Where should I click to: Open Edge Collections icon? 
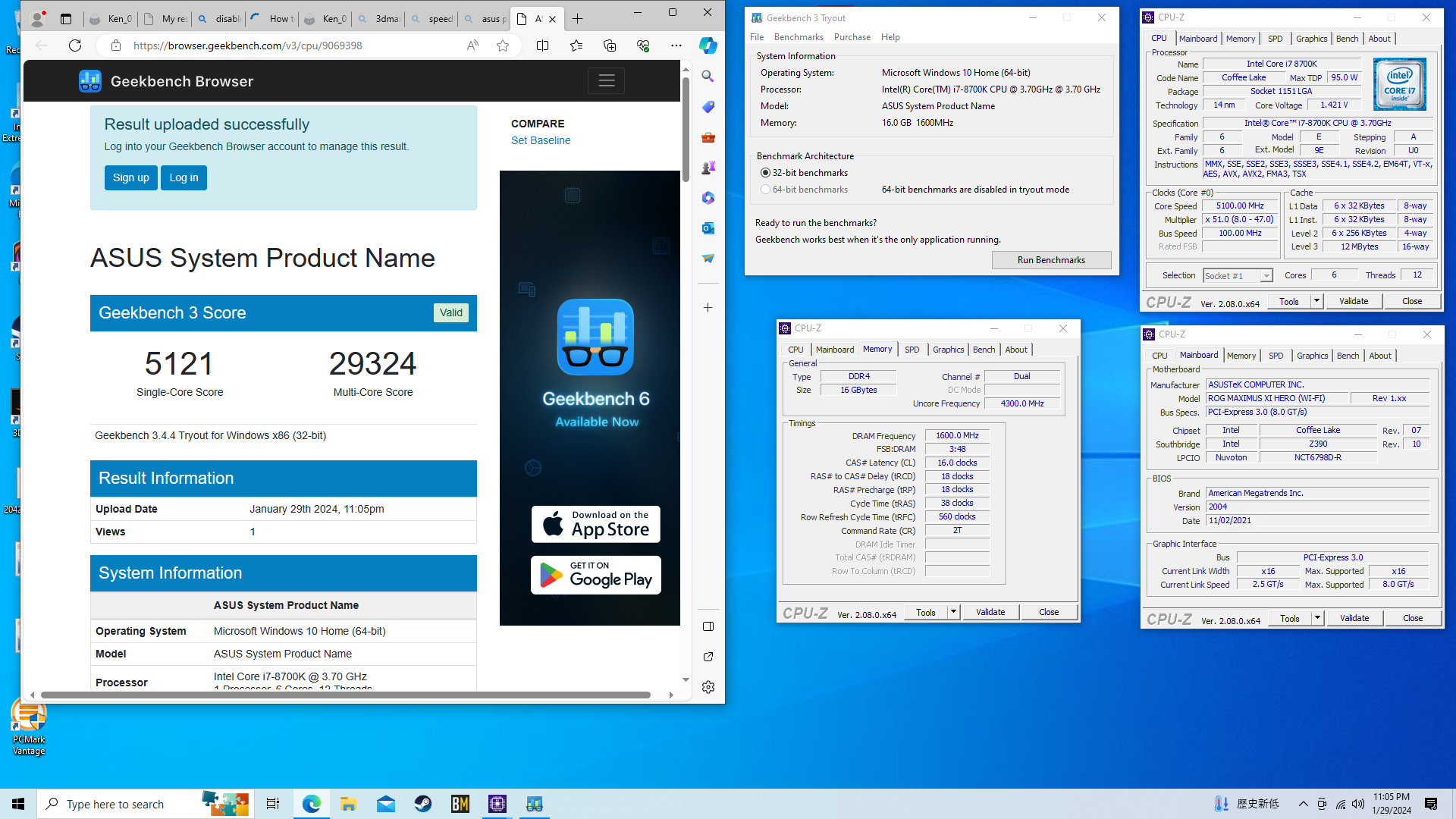tap(610, 45)
